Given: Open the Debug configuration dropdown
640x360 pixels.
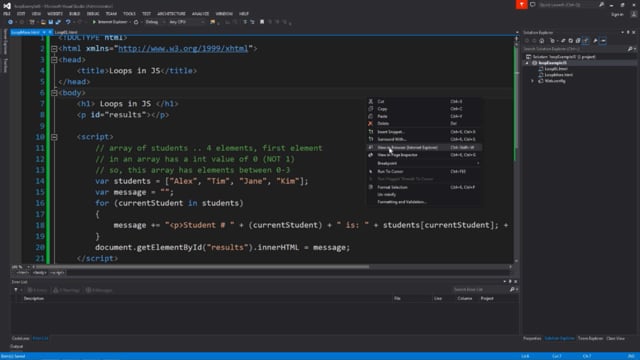Looking at the screenshot, I should (x=154, y=22).
